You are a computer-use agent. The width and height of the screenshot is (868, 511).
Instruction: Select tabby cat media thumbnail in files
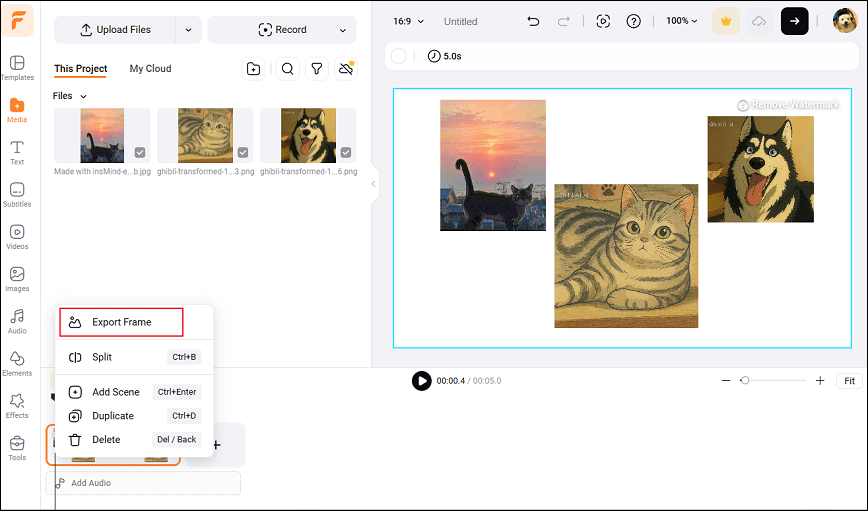tap(205, 135)
